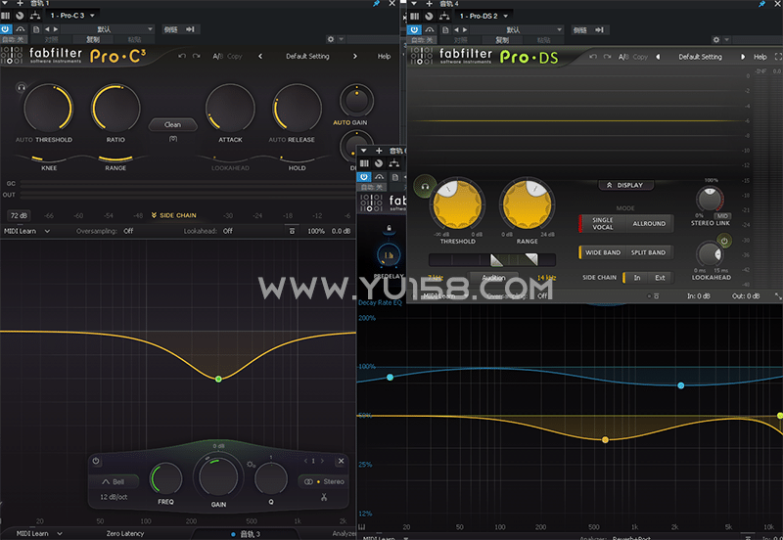This screenshot has height=540, width=783.
Task: Collapse the DISPLAY section in Pro-DS
Action: point(625,185)
